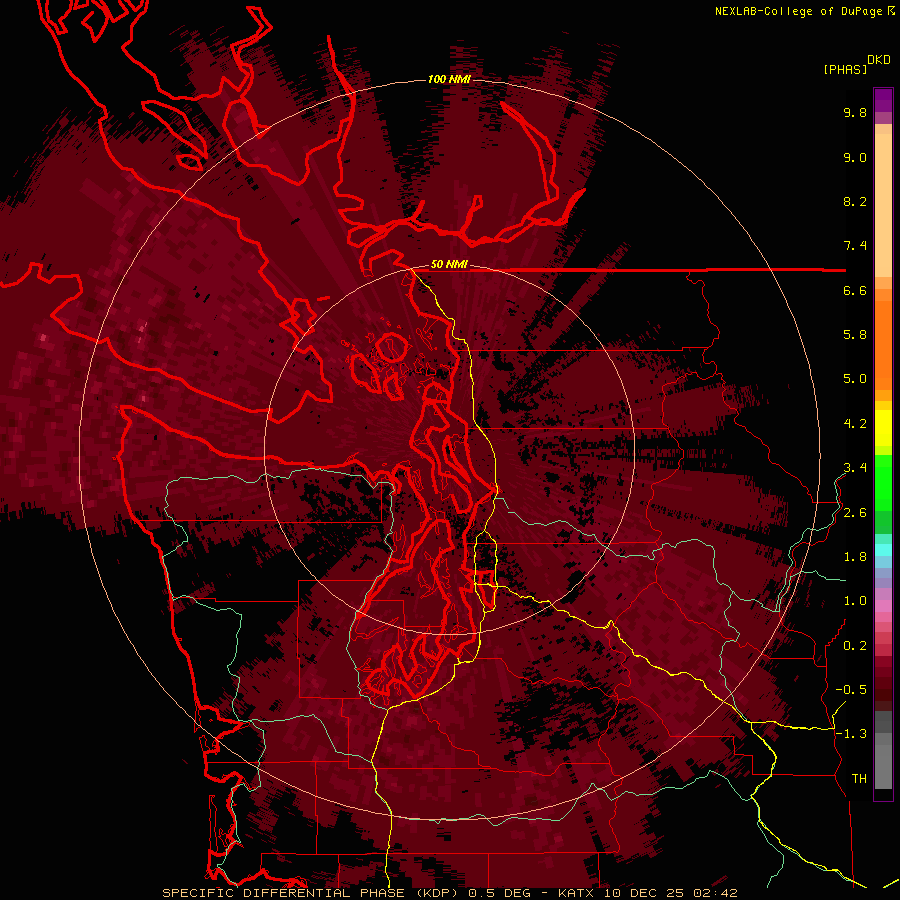This screenshot has height=900, width=900.
Task: Click the 2.6 legend value
Action: [x=855, y=513]
